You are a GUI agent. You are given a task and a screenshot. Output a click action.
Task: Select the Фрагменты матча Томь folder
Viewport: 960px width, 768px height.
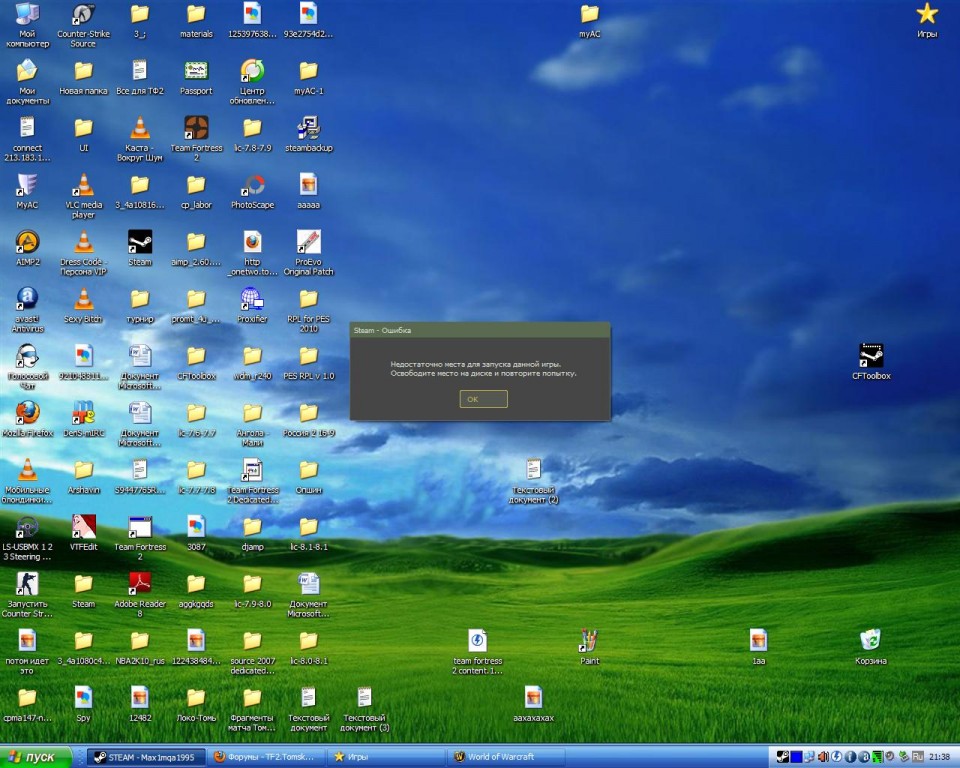(x=252, y=709)
